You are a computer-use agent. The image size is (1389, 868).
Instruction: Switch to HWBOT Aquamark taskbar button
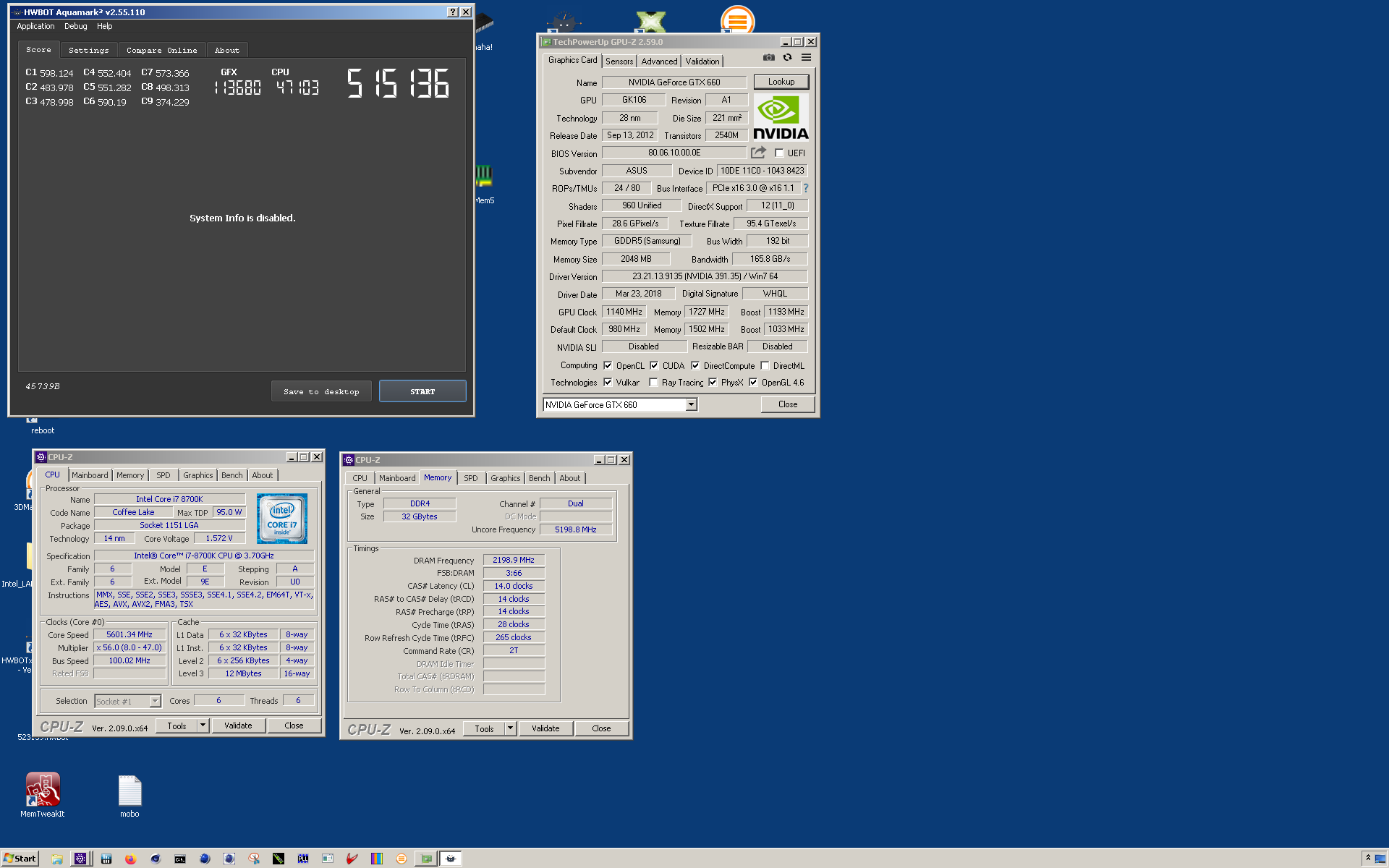tap(451, 859)
